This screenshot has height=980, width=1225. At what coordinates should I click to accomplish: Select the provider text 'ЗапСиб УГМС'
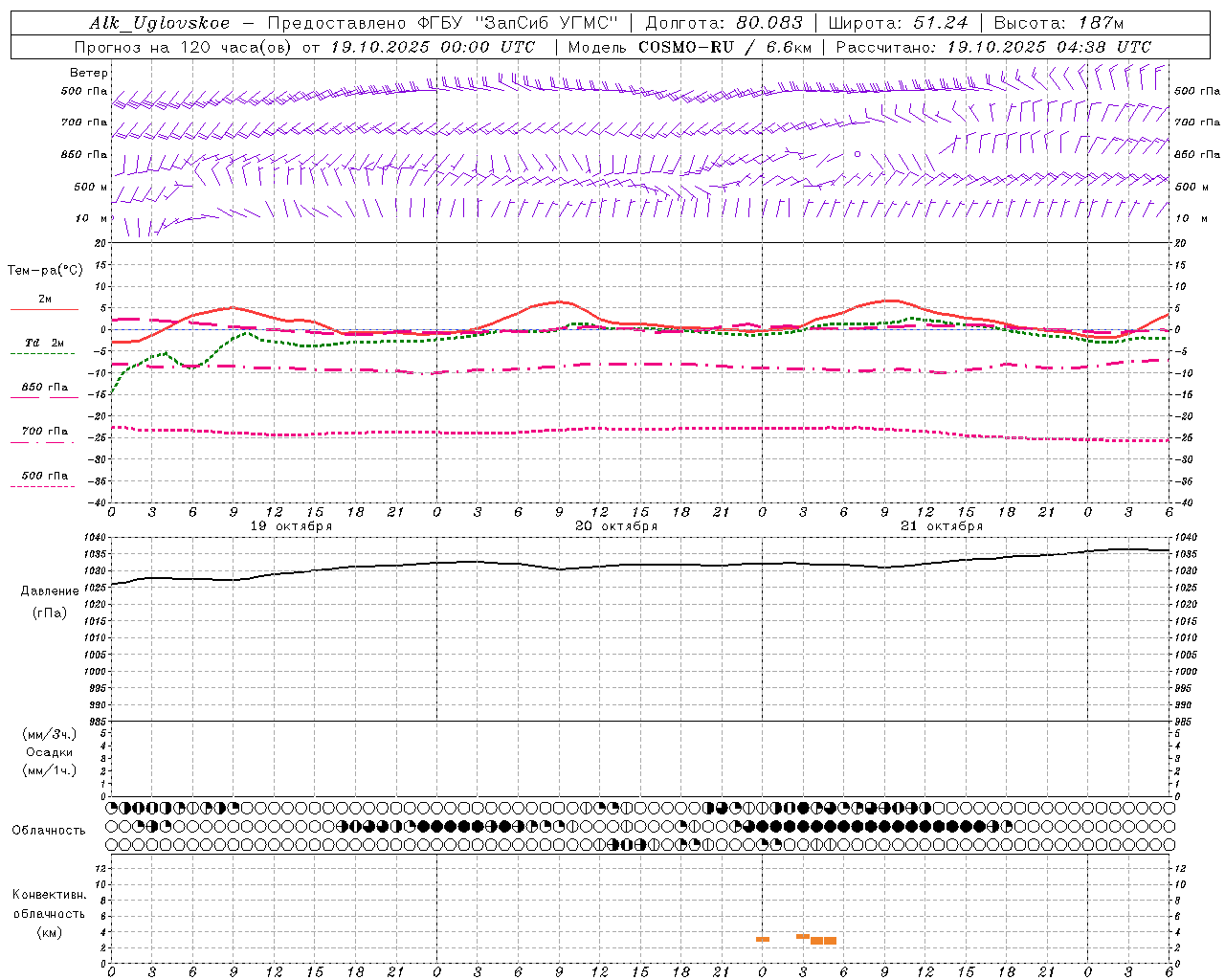point(546,23)
